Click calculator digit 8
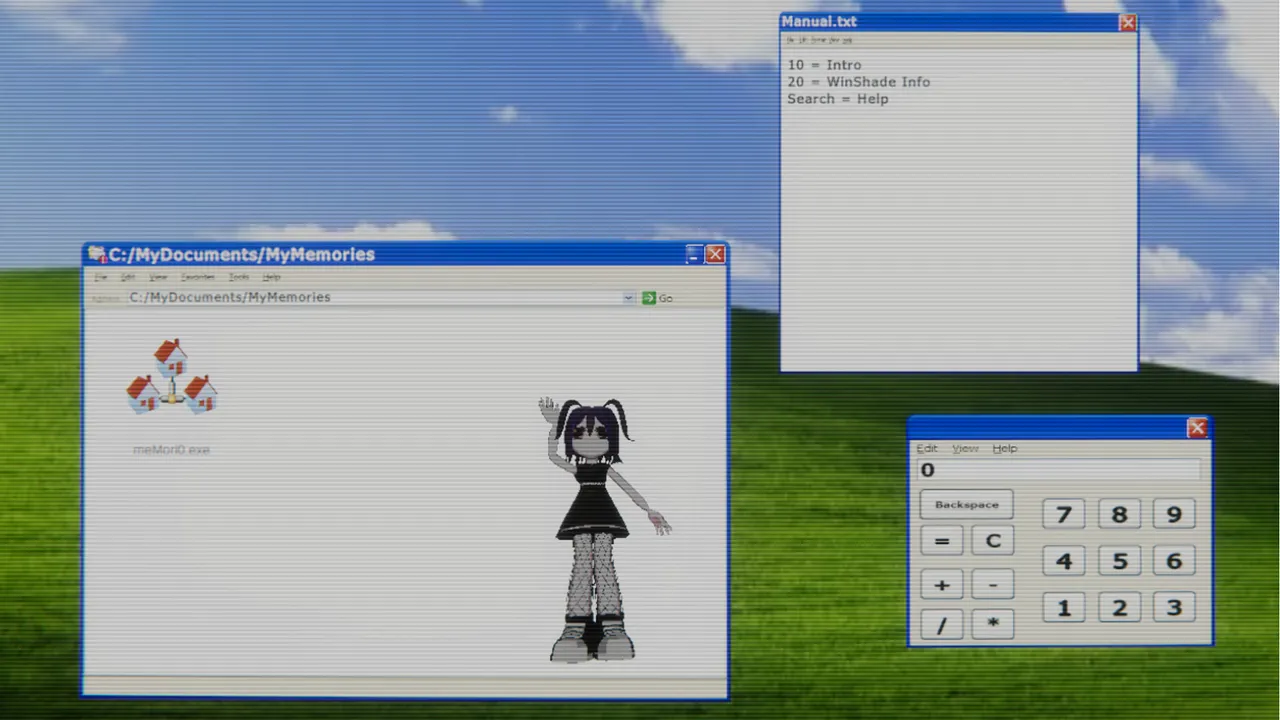This screenshot has width=1280, height=720. click(1119, 514)
